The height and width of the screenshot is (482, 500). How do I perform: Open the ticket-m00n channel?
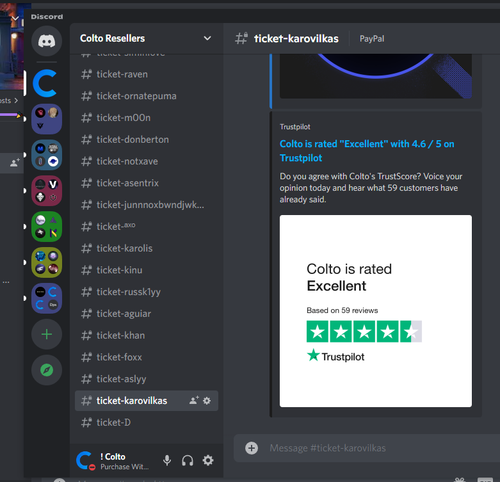[147, 118]
